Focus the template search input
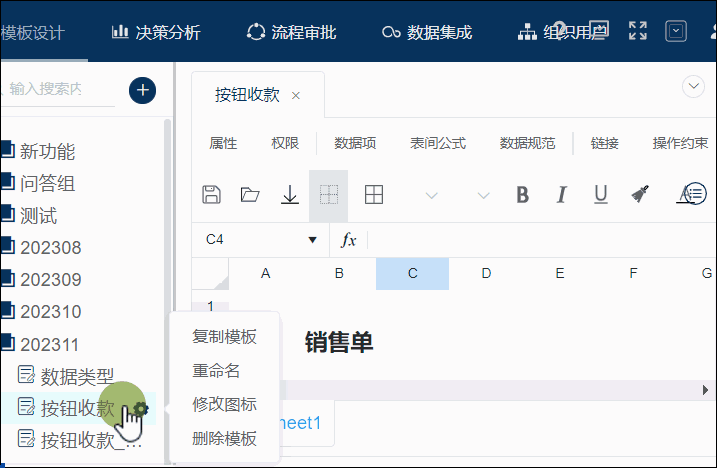Viewport: 717px width, 468px height. pyautogui.click(x=57, y=89)
